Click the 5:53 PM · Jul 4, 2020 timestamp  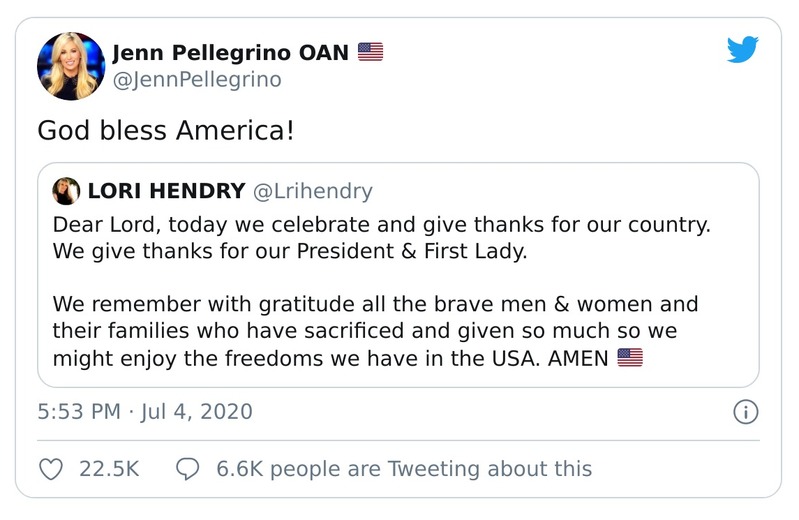click(x=144, y=411)
